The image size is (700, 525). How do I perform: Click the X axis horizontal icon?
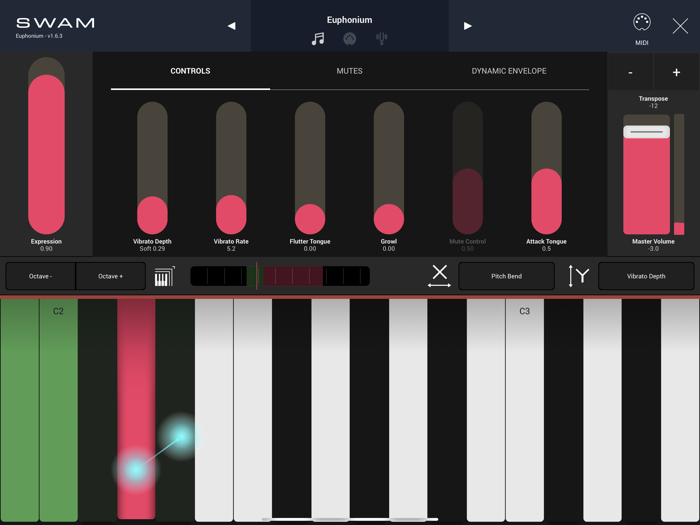pos(439,276)
